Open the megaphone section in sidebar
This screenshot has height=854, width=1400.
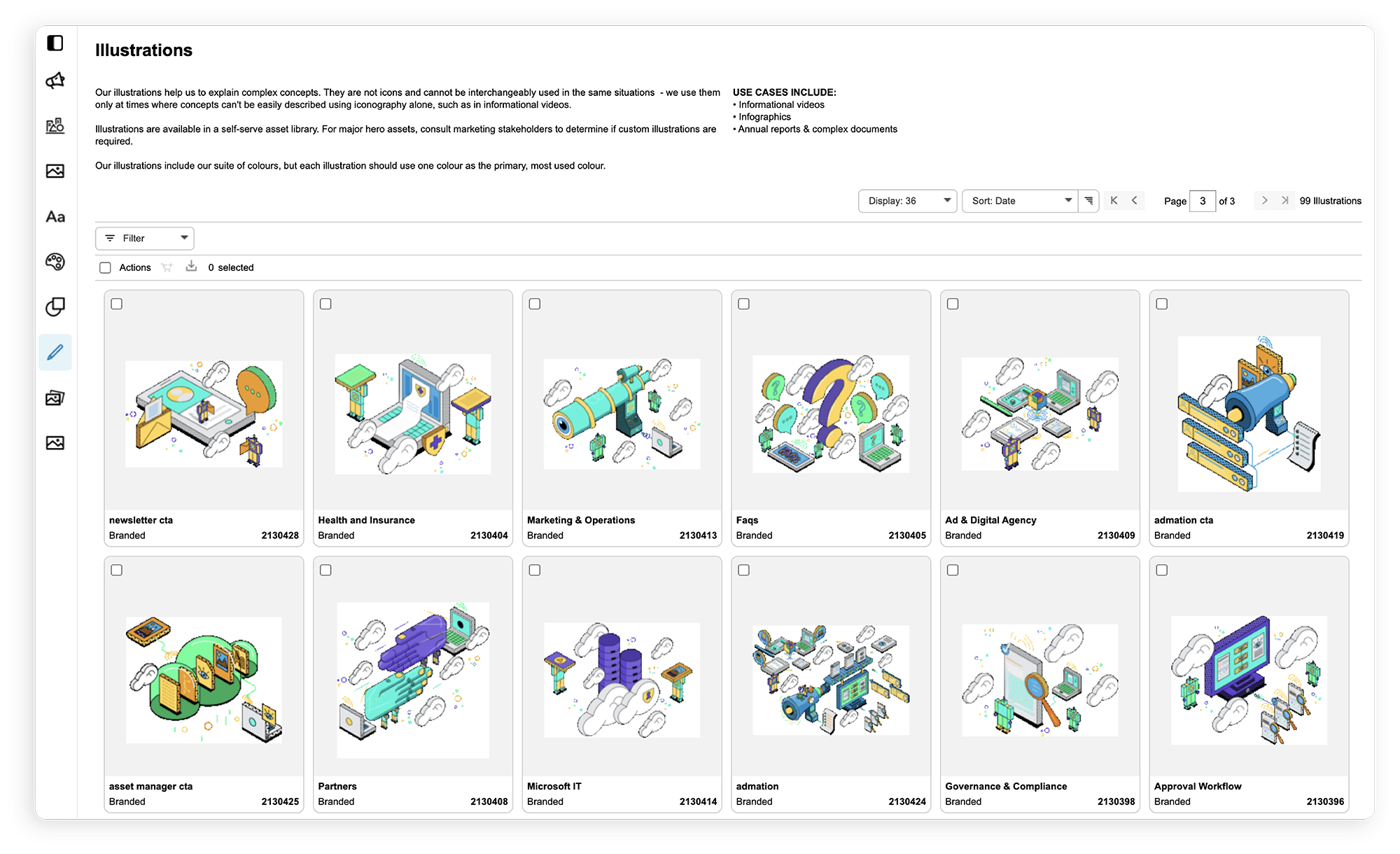tap(55, 81)
